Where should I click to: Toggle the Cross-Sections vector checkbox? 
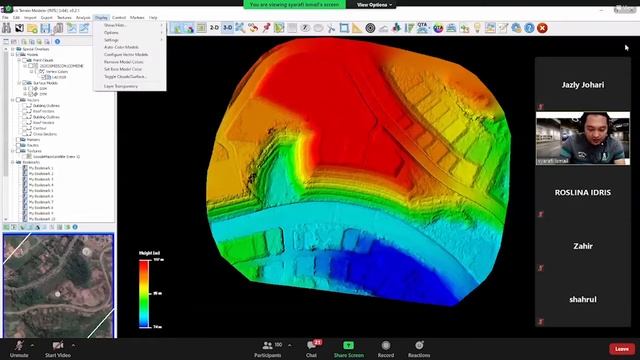[x=24, y=134]
